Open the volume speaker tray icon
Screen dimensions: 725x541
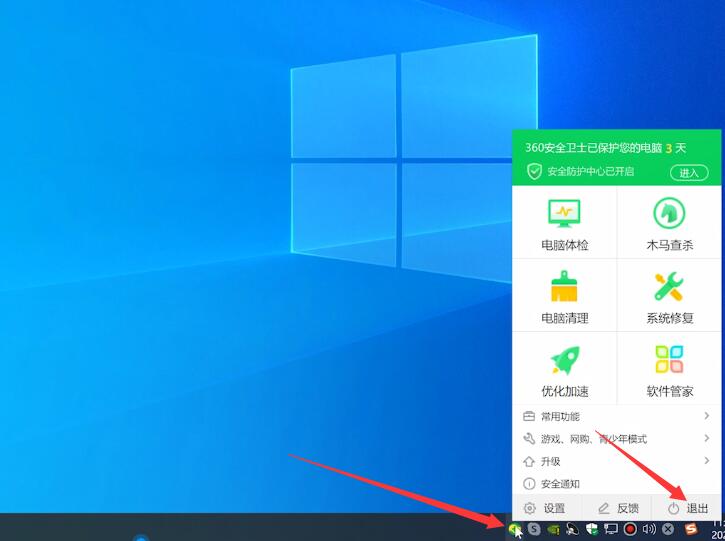point(649,529)
